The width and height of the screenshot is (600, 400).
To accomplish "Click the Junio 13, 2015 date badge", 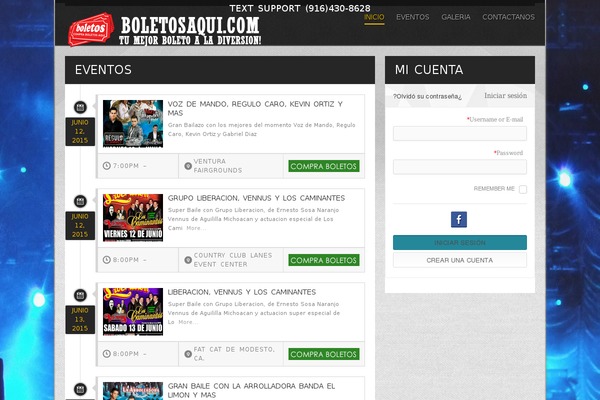I will 80,320.
